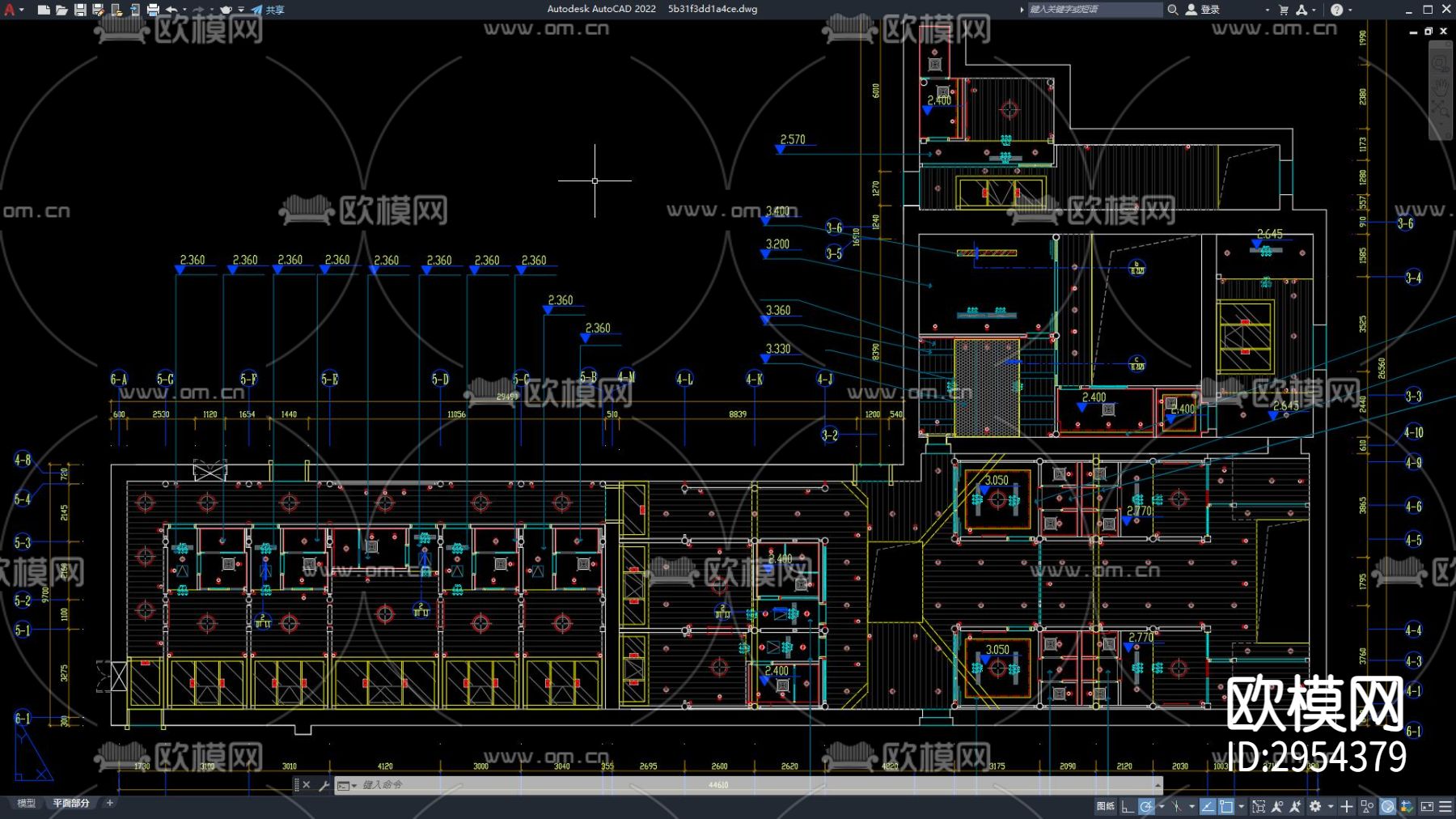Image resolution: width=1456 pixels, height=819 pixels.
Task: Open command line customize wrench icon
Action: point(324,785)
